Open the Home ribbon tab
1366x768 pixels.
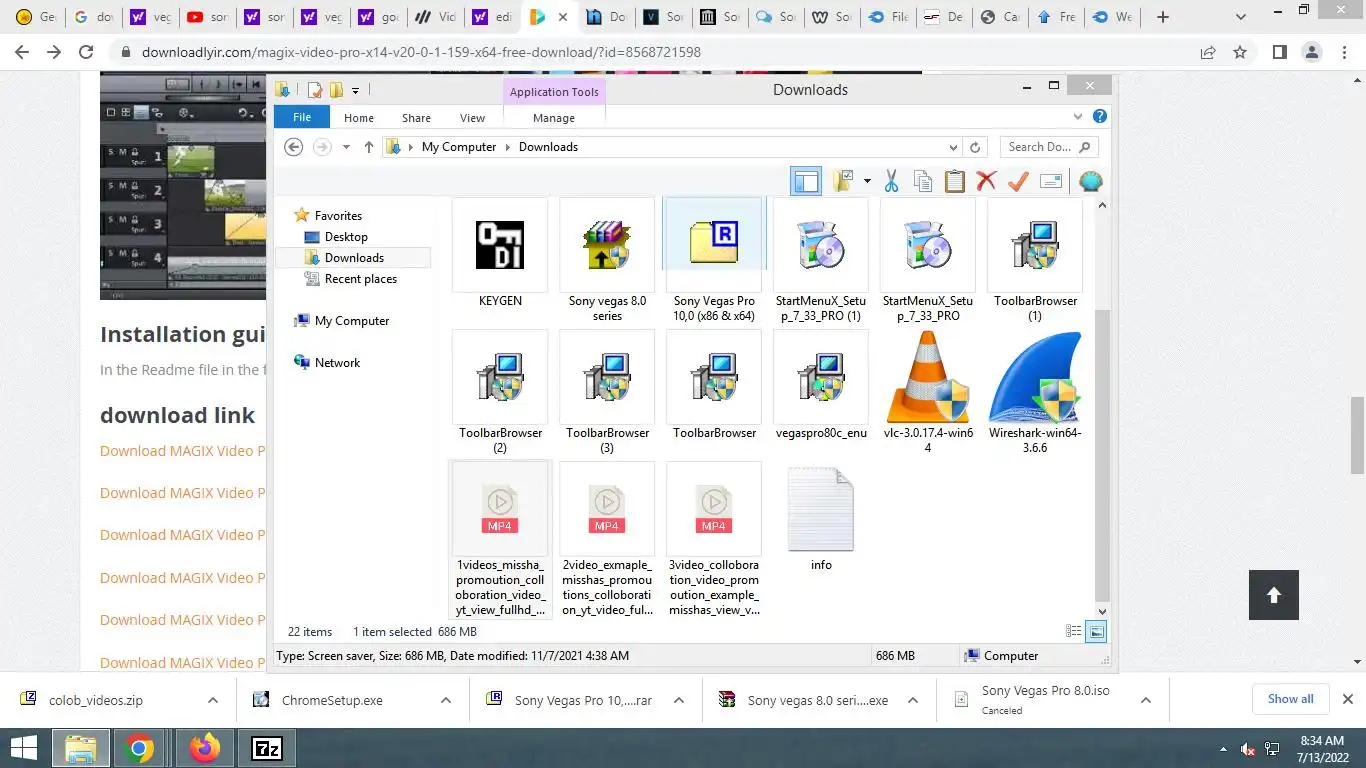(x=359, y=118)
